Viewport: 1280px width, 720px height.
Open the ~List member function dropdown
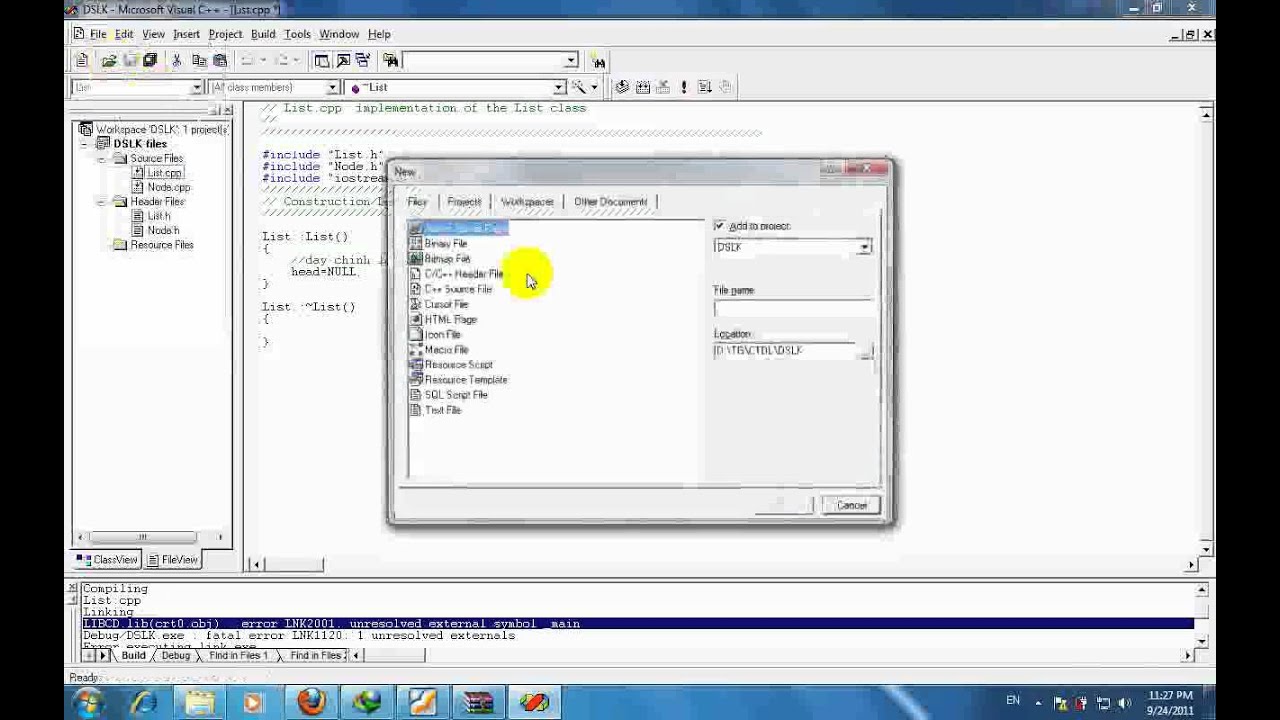pyautogui.click(x=560, y=87)
